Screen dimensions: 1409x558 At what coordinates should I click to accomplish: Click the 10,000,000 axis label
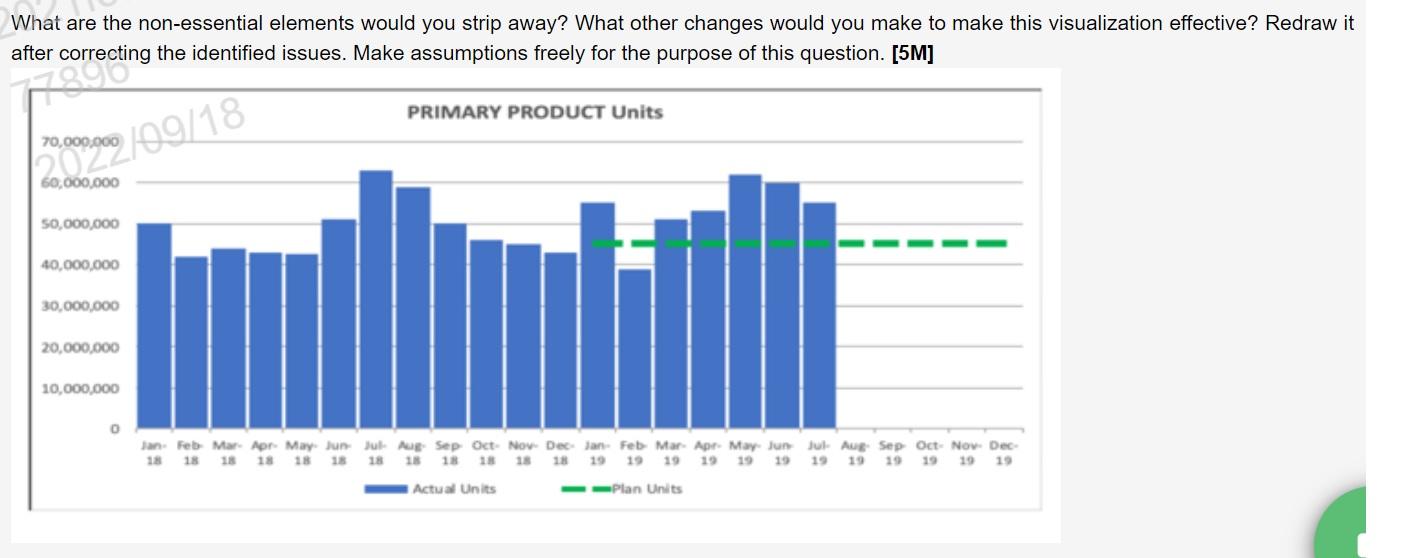click(80, 389)
